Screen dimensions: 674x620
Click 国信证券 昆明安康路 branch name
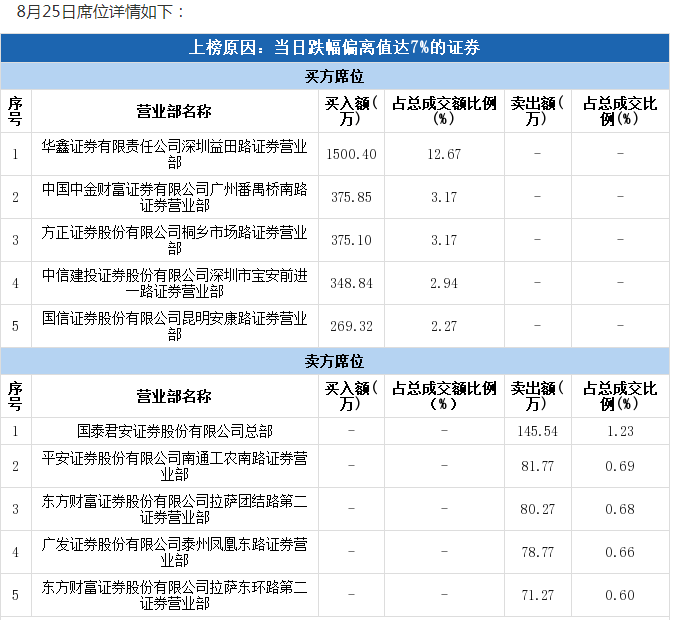point(175,326)
